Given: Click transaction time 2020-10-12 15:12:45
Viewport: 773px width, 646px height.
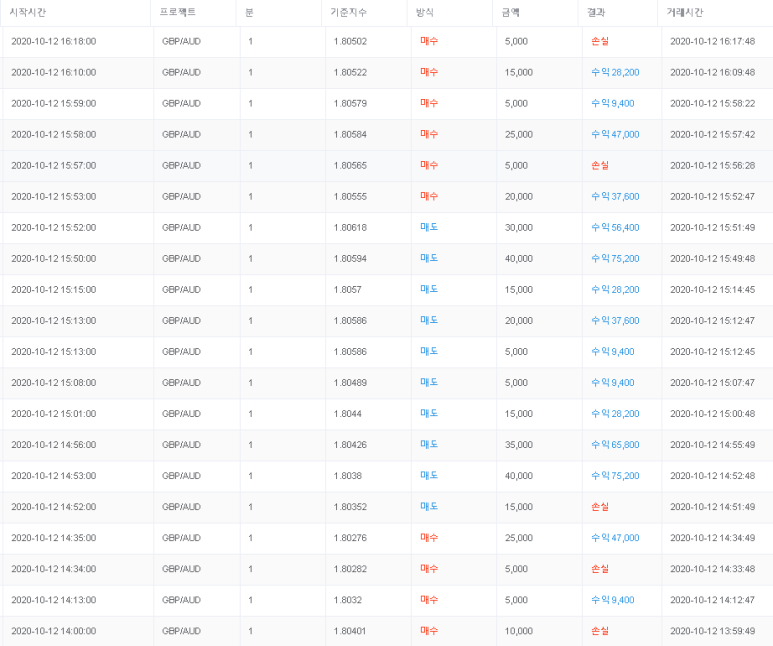Looking at the screenshot, I should [712, 352].
